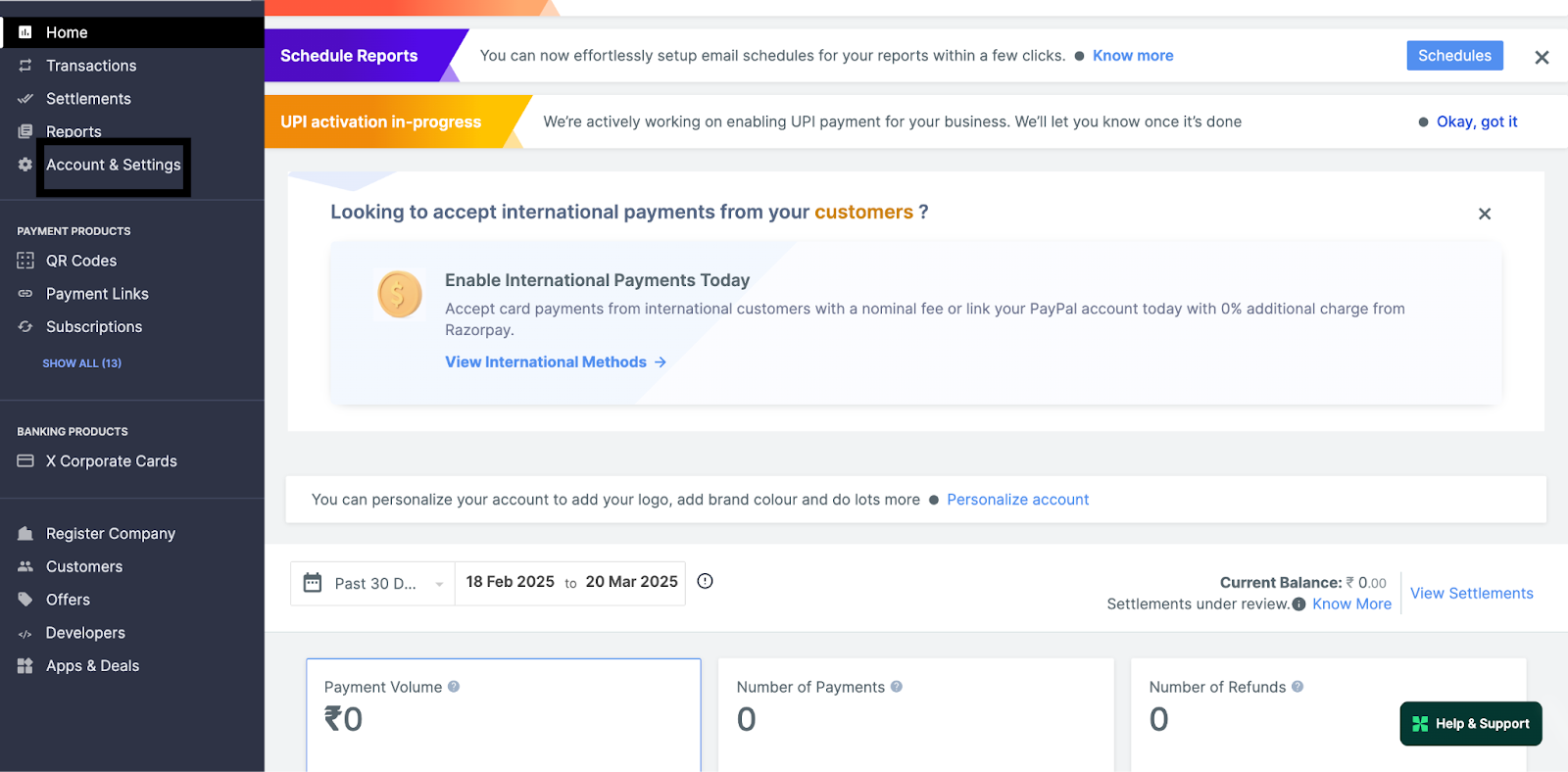The width and height of the screenshot is (1568, 772).
Task: Click the Account & Settings gear icon
Action: click(25, 165)
